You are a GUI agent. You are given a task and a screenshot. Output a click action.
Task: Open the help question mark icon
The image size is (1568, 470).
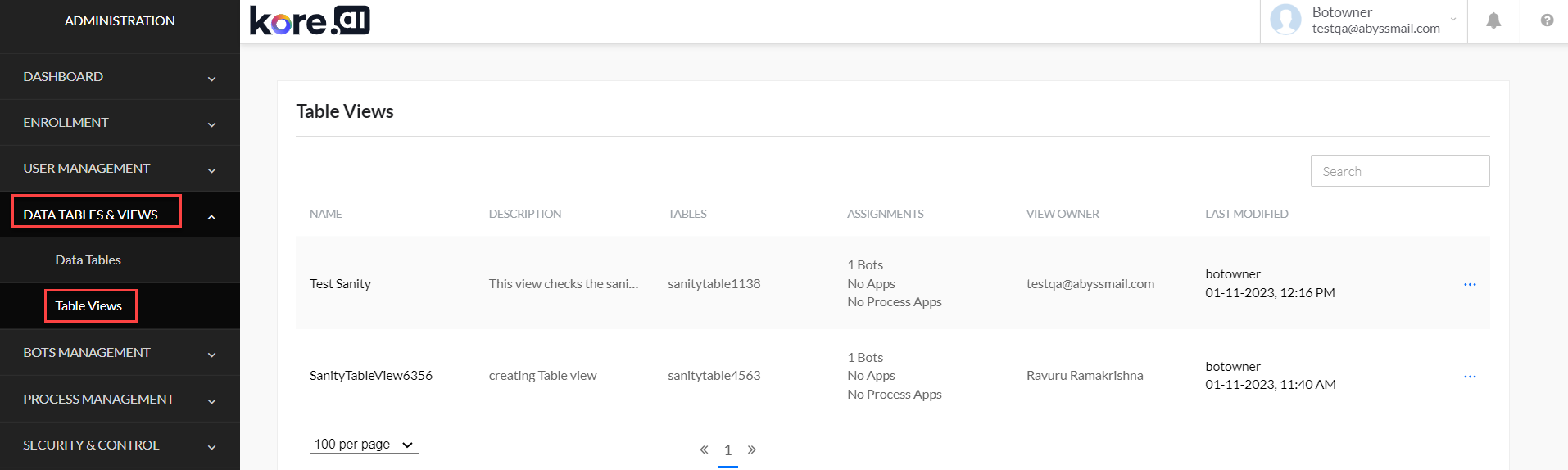[x=1546, y=20]
